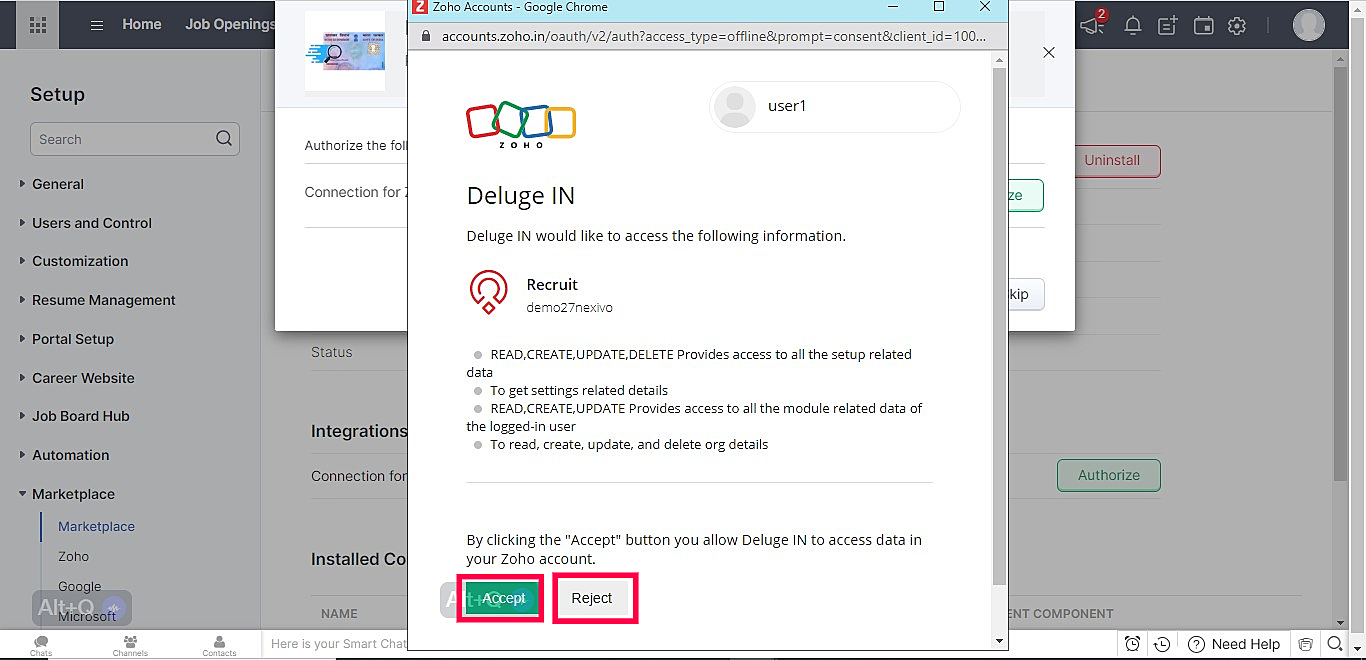Click the bottom-bar search magnifier icon
The height and width of the screenshot is (660, 1366).
(x=1336, y=644)
